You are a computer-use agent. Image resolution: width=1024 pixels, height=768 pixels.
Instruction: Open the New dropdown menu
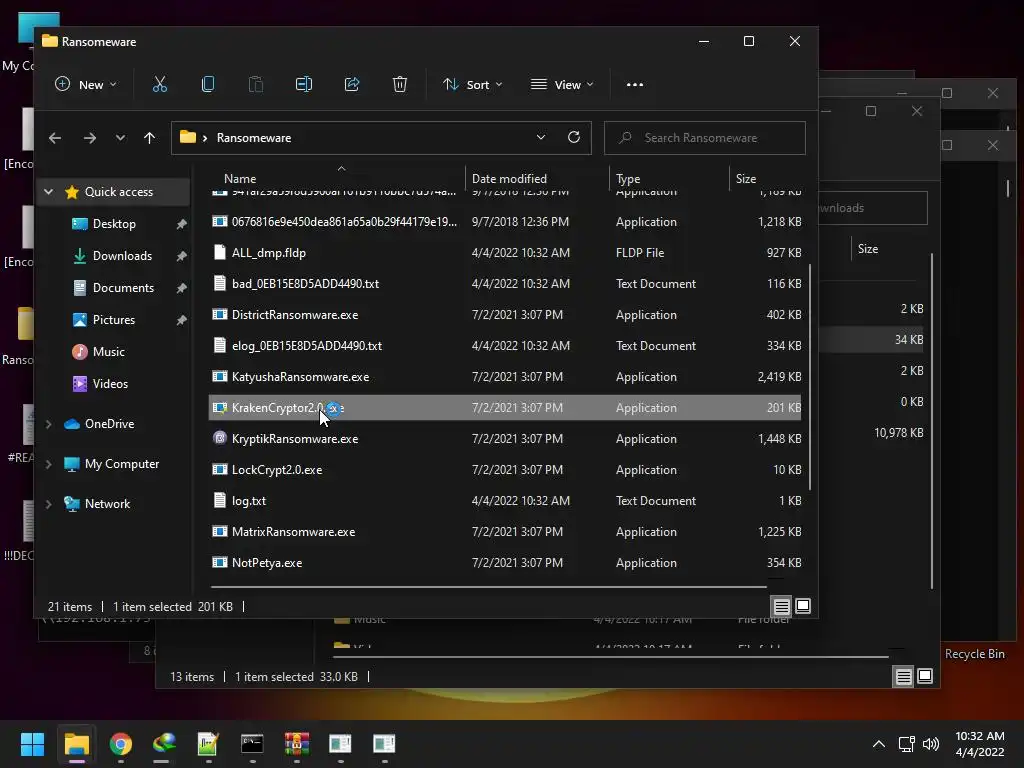[x=86, y=84]
